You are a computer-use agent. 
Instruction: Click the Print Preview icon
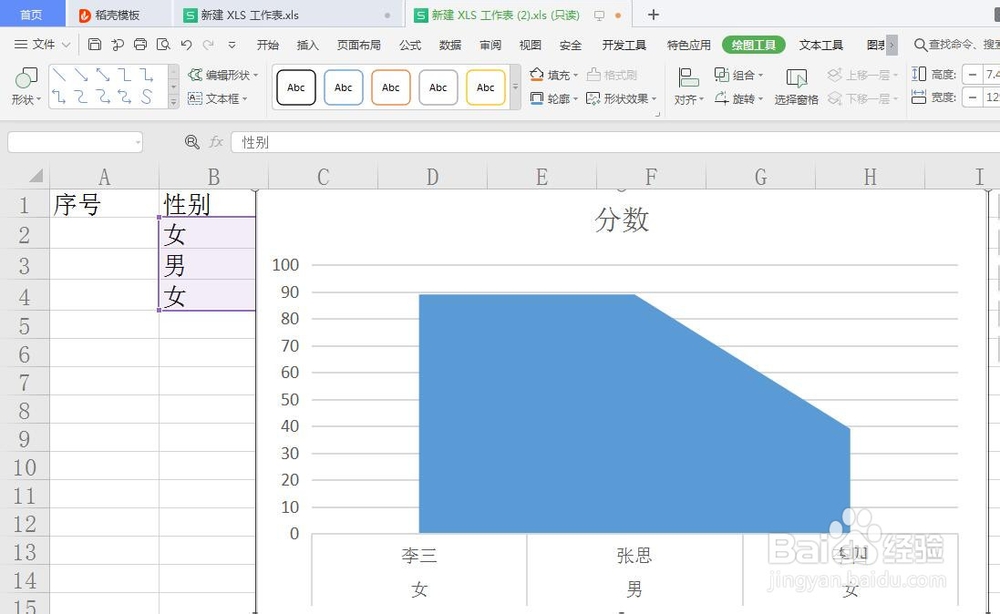pos(165,45)
